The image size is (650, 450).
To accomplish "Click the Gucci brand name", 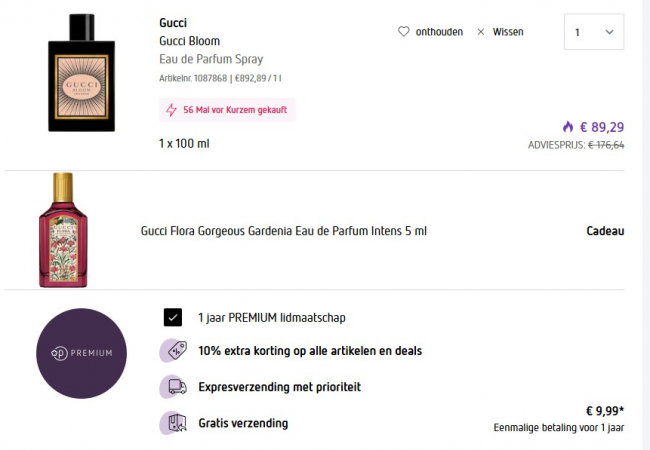I will tap(173, 23).
